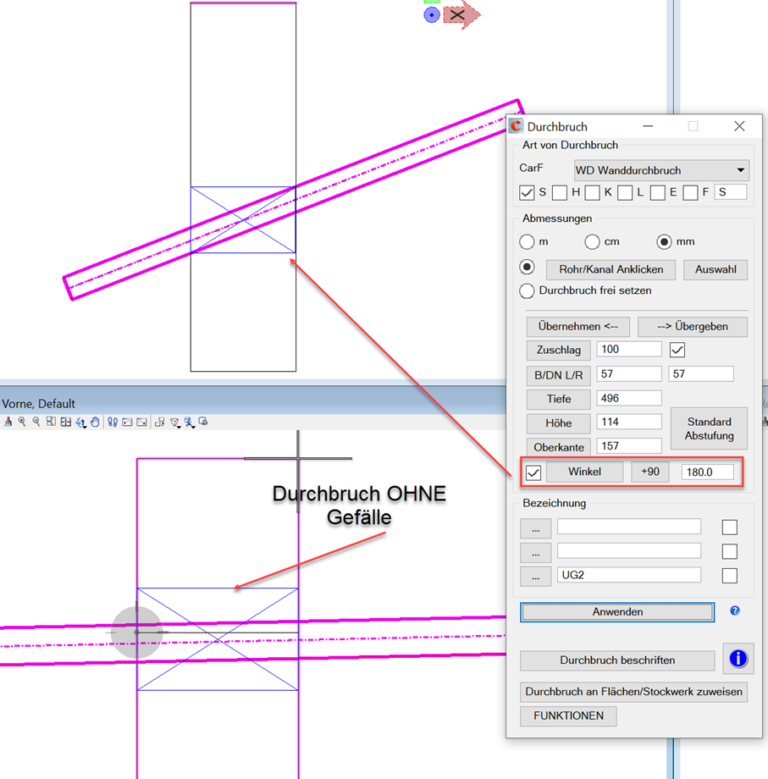The height and width of the screenshot is (779, 768).
Task: Activate the zoom window tool
Action: [51, 422]
